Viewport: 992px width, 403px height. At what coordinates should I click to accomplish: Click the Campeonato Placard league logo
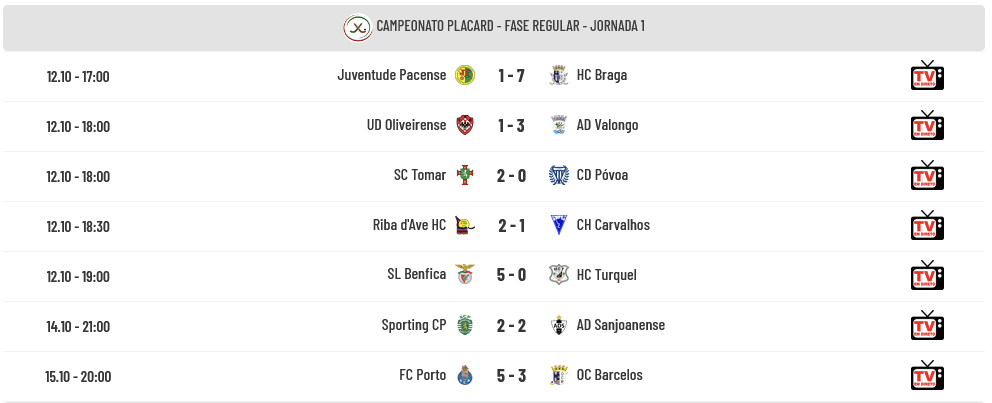[357, 27]
